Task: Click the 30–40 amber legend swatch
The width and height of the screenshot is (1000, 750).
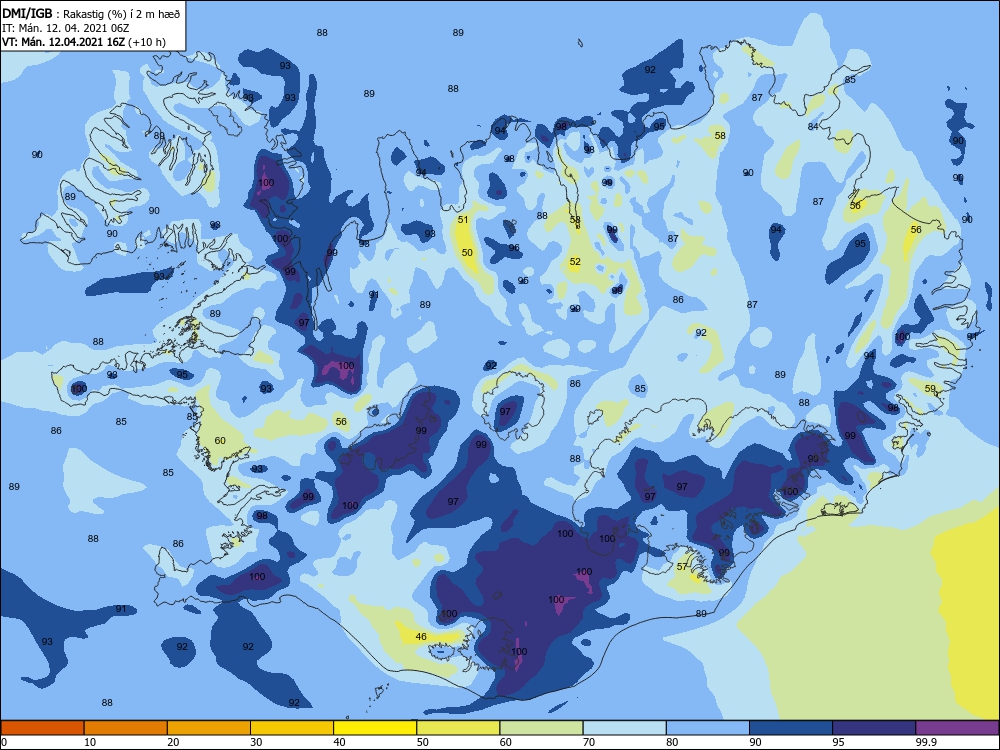Action: tap(292, 728)
